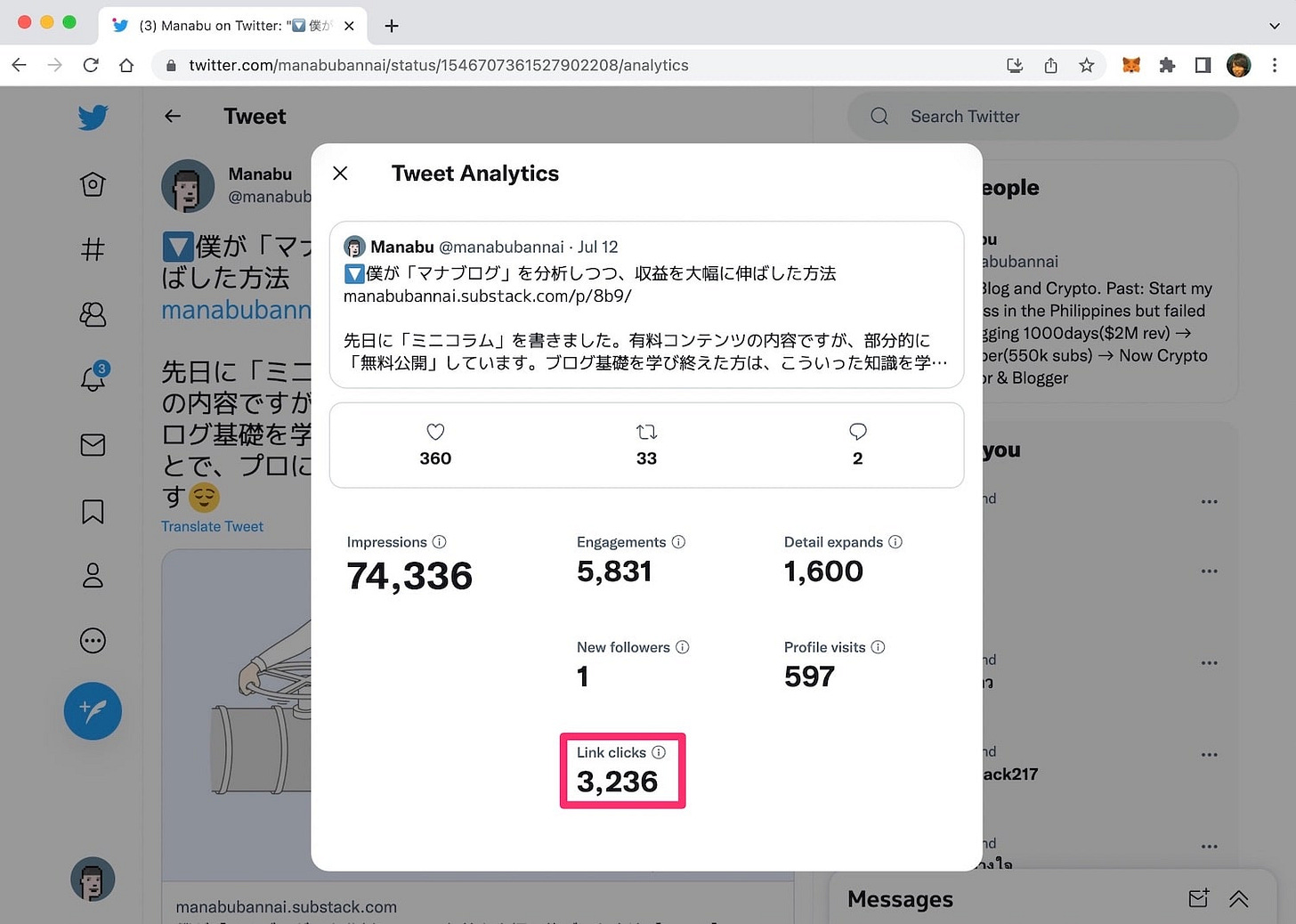Screen dimensions: 1296x924
Task: Open Communities icon in sidebar
Action: coord(93,314)
